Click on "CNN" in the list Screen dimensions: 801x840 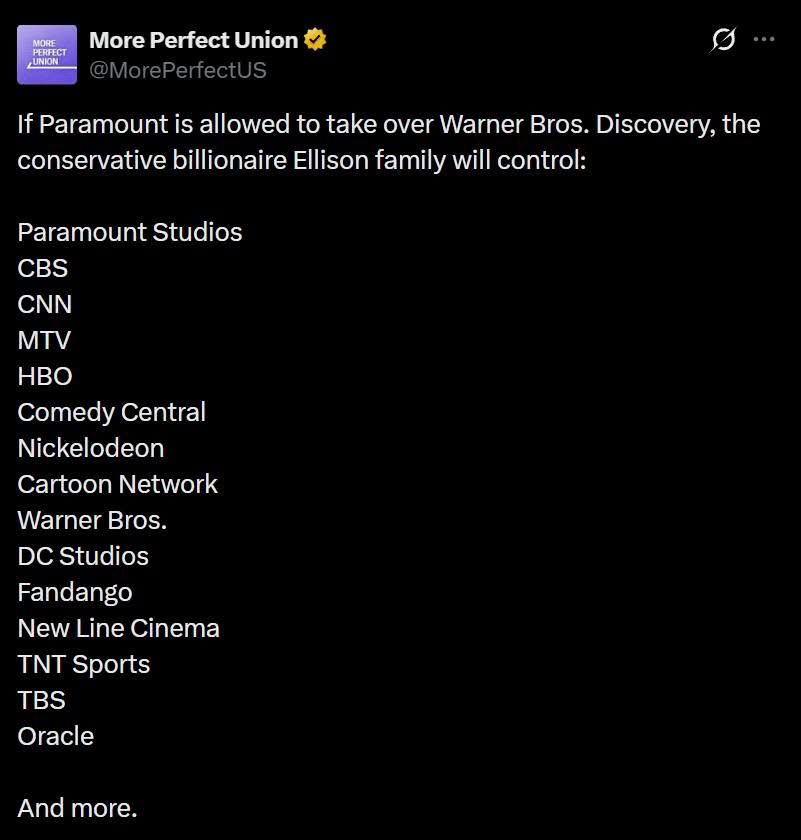coord(45,304)
